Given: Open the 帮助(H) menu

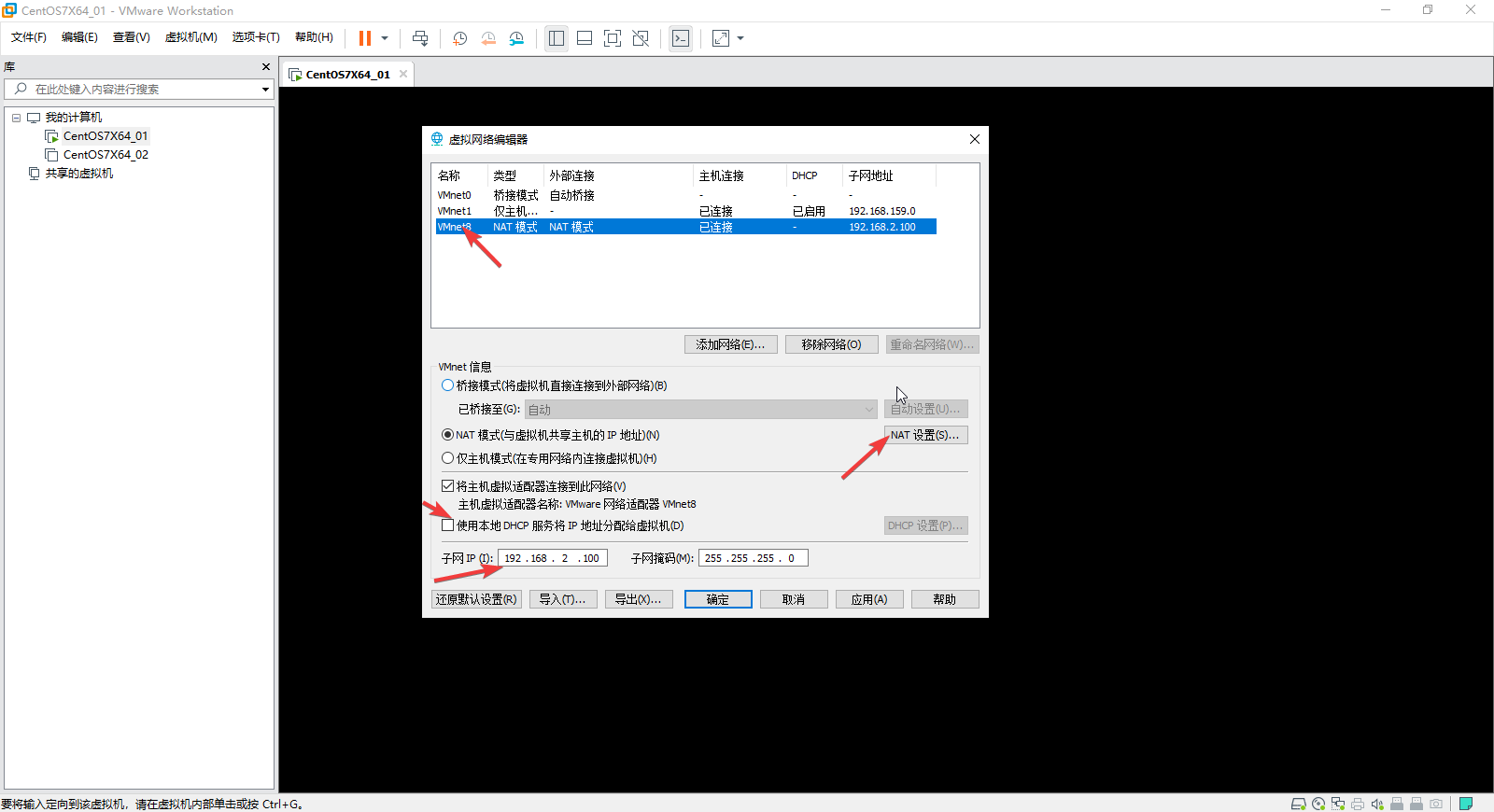Looking at the screenshot, I should (314, 37).
